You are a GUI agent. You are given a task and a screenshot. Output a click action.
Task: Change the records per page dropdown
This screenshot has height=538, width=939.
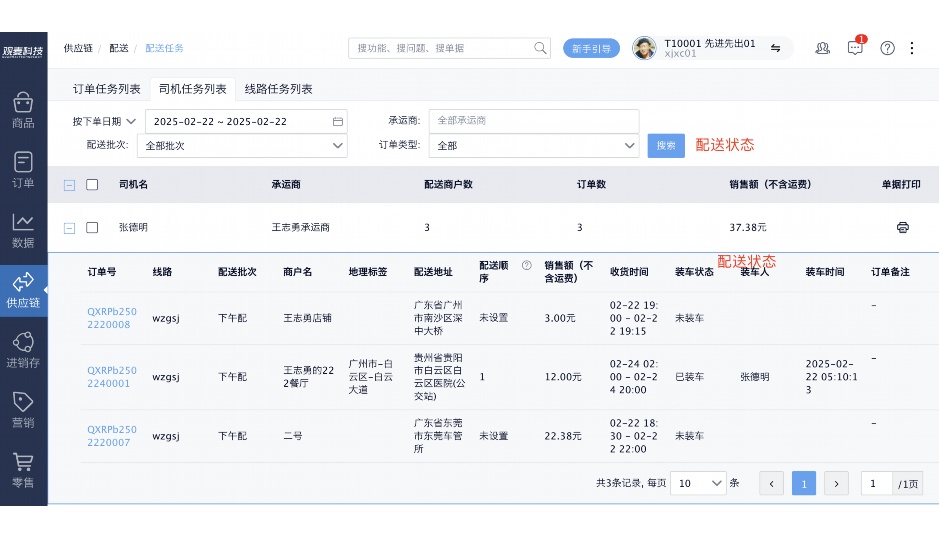(x=698, y=483)
